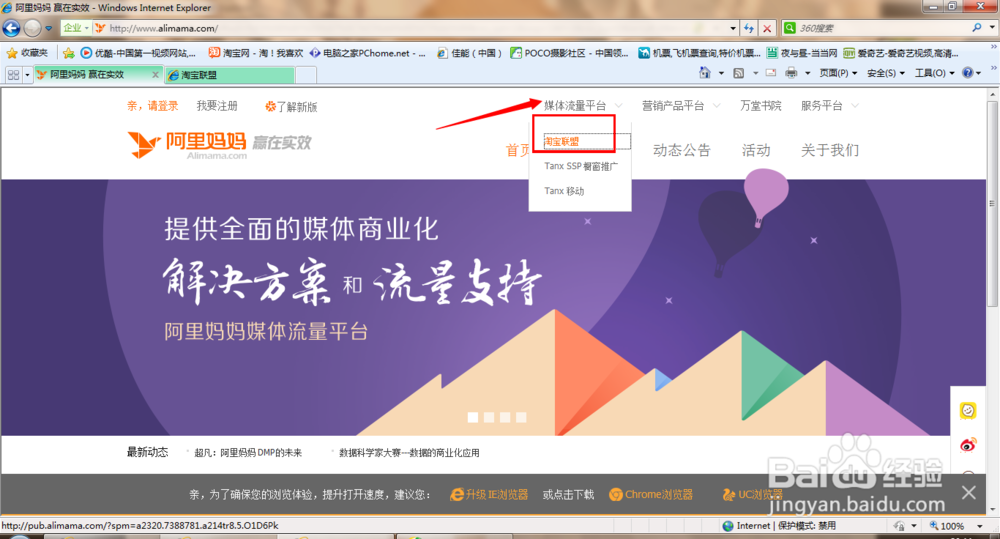Image resolution: width=1000 pixels, height=539 pixels.
Task: Open the POCO摄影社区 bookmark
Action: click(x=570, y=53)
